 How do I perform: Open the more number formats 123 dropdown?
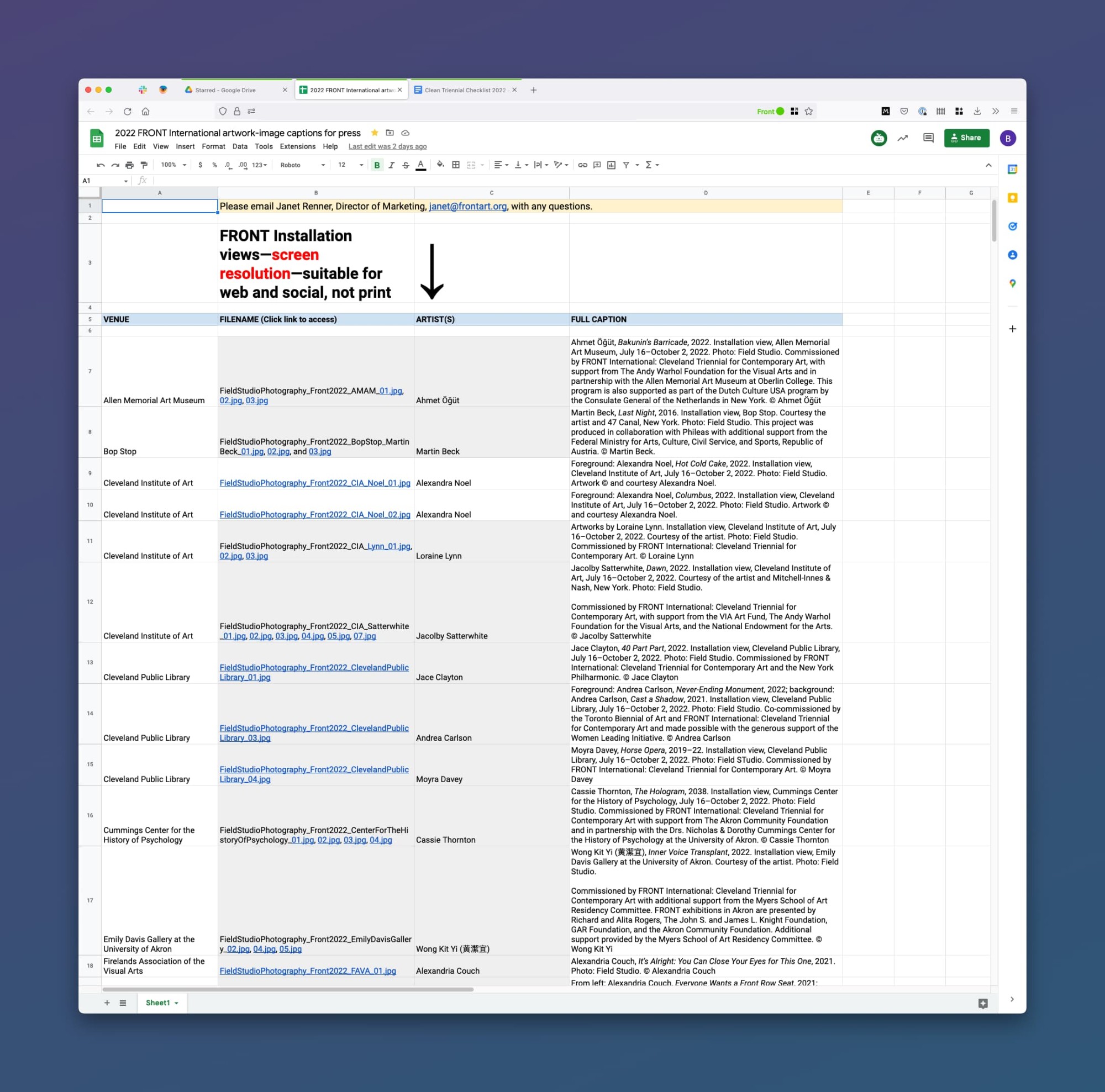259,165
